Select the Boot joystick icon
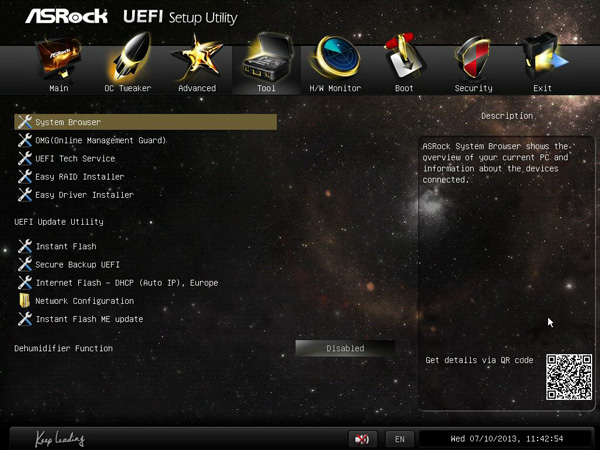 404,57
